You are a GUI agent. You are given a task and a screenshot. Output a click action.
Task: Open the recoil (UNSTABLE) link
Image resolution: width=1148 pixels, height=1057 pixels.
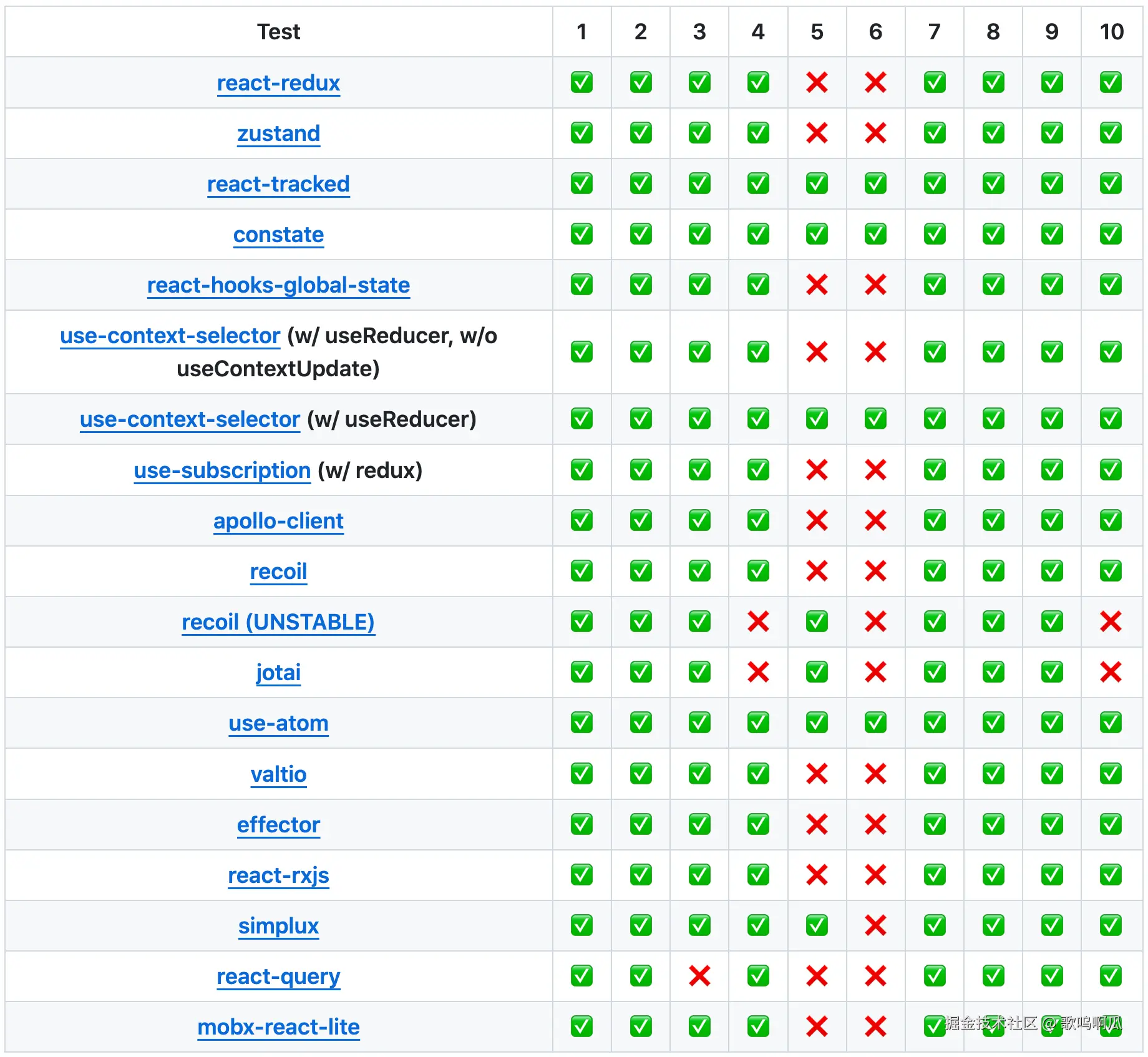[x=278, y=622]
